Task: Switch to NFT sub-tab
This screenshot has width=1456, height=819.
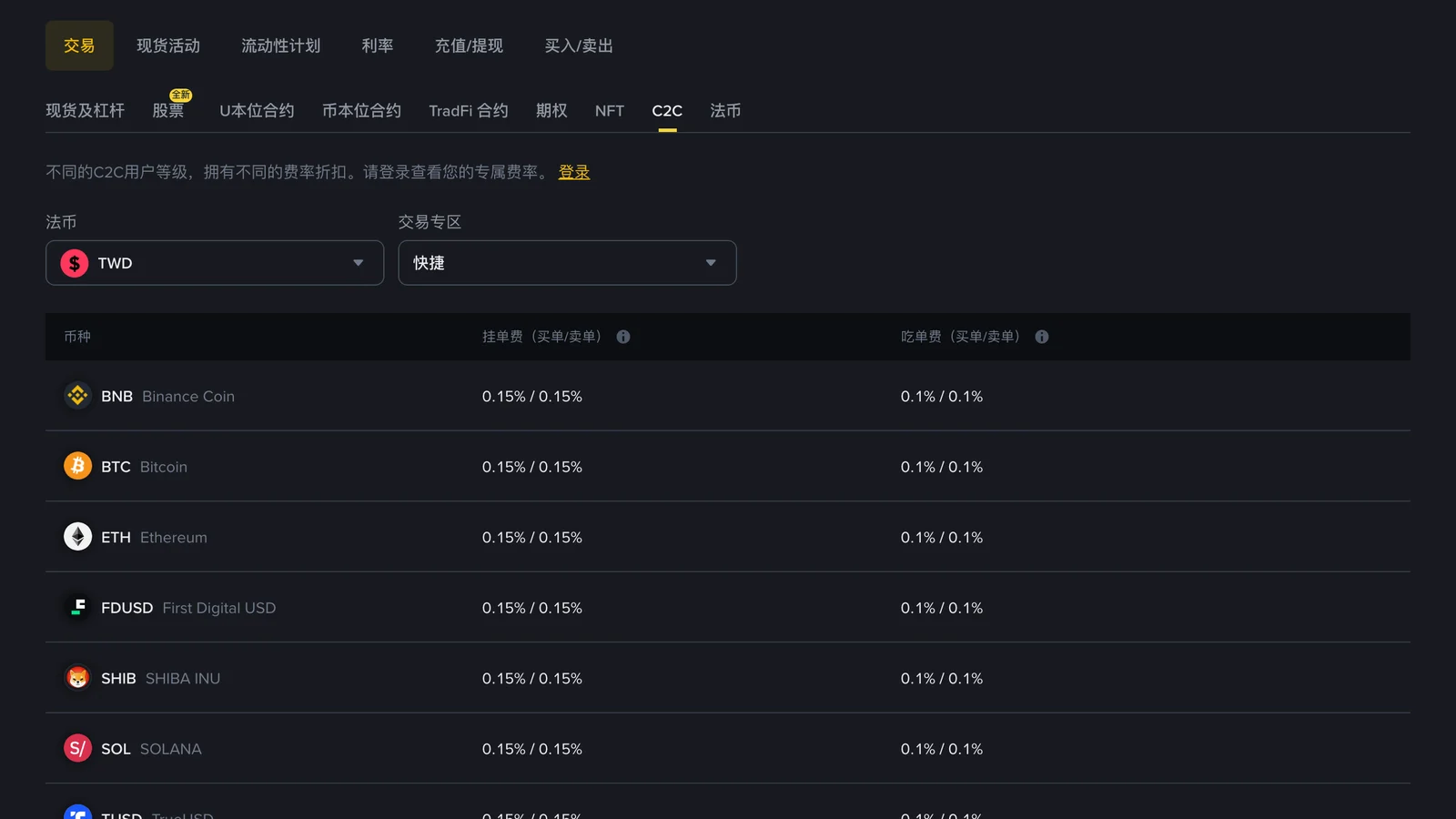Action: pyautogui.click(x=610, y=110)
